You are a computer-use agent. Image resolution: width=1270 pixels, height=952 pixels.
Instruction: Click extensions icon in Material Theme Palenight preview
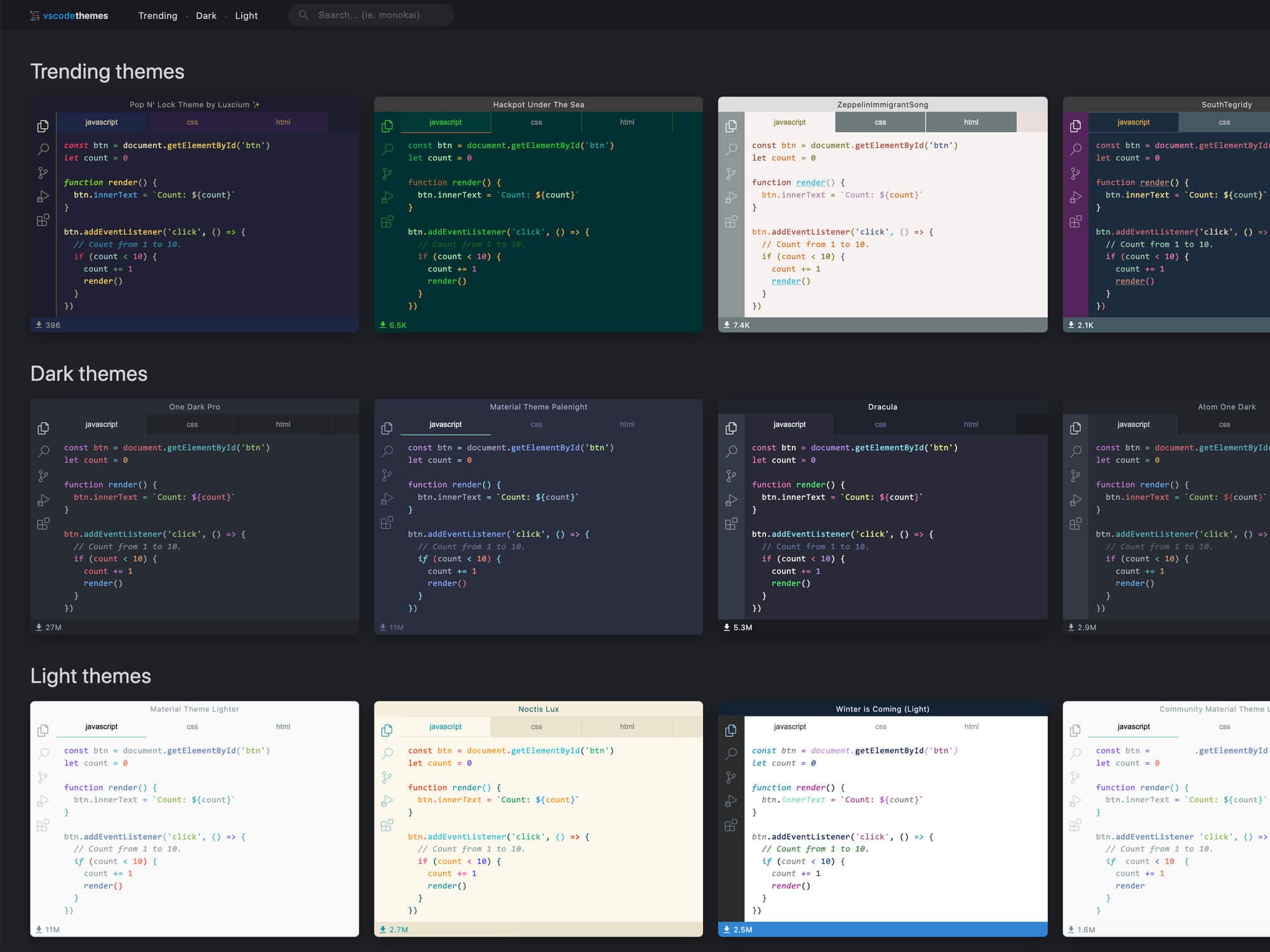(387, 524)
